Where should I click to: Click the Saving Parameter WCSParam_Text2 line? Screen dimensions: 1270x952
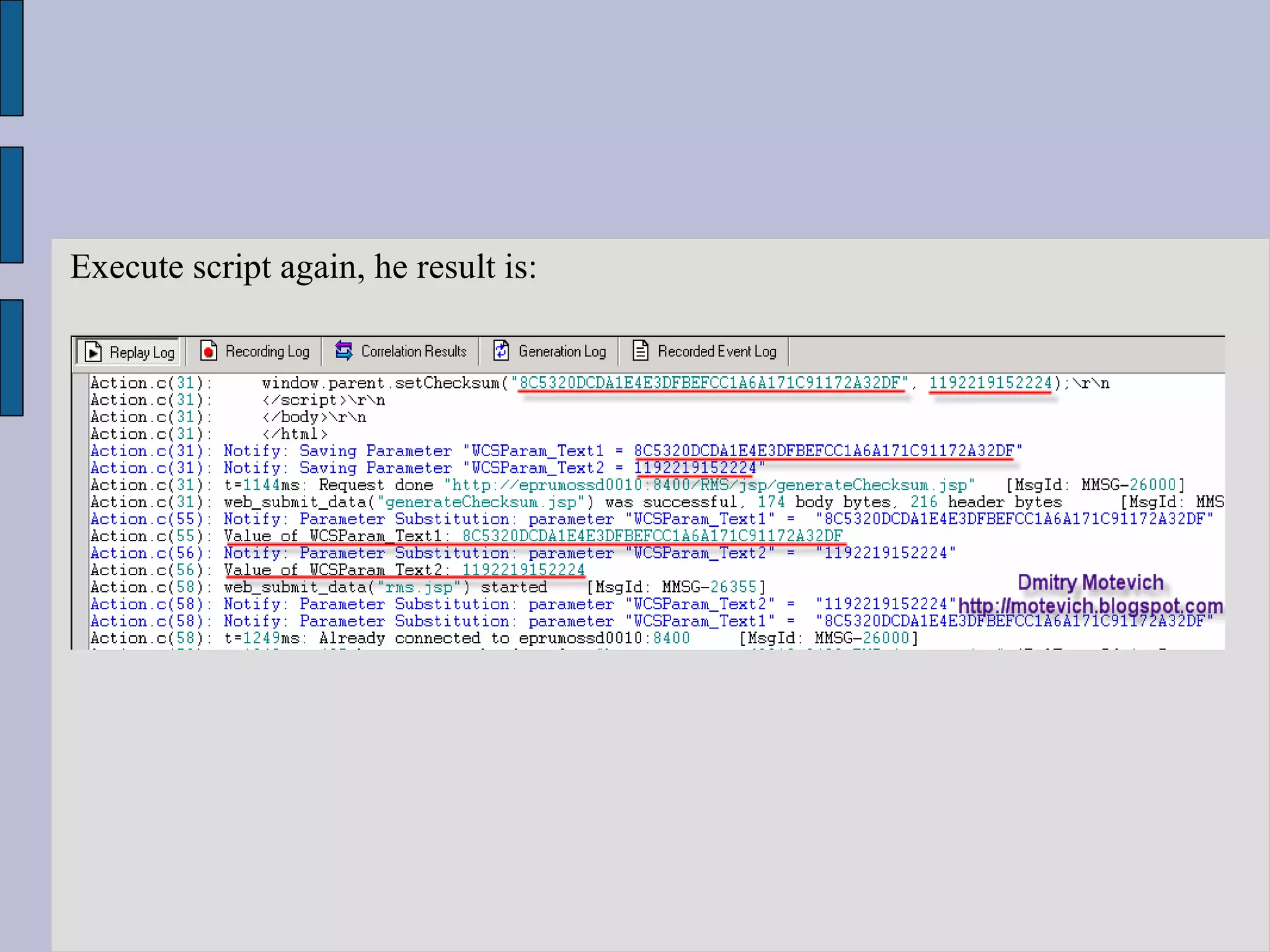[x=428, y=468]
